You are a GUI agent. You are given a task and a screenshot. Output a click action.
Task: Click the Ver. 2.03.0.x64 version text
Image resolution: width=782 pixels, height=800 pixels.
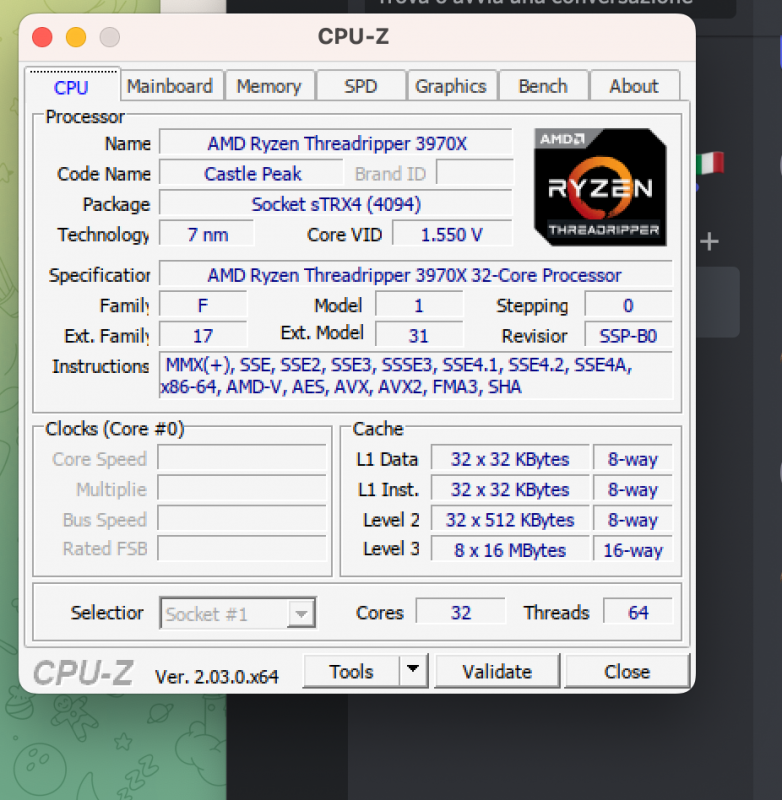[x=217, y=677]
